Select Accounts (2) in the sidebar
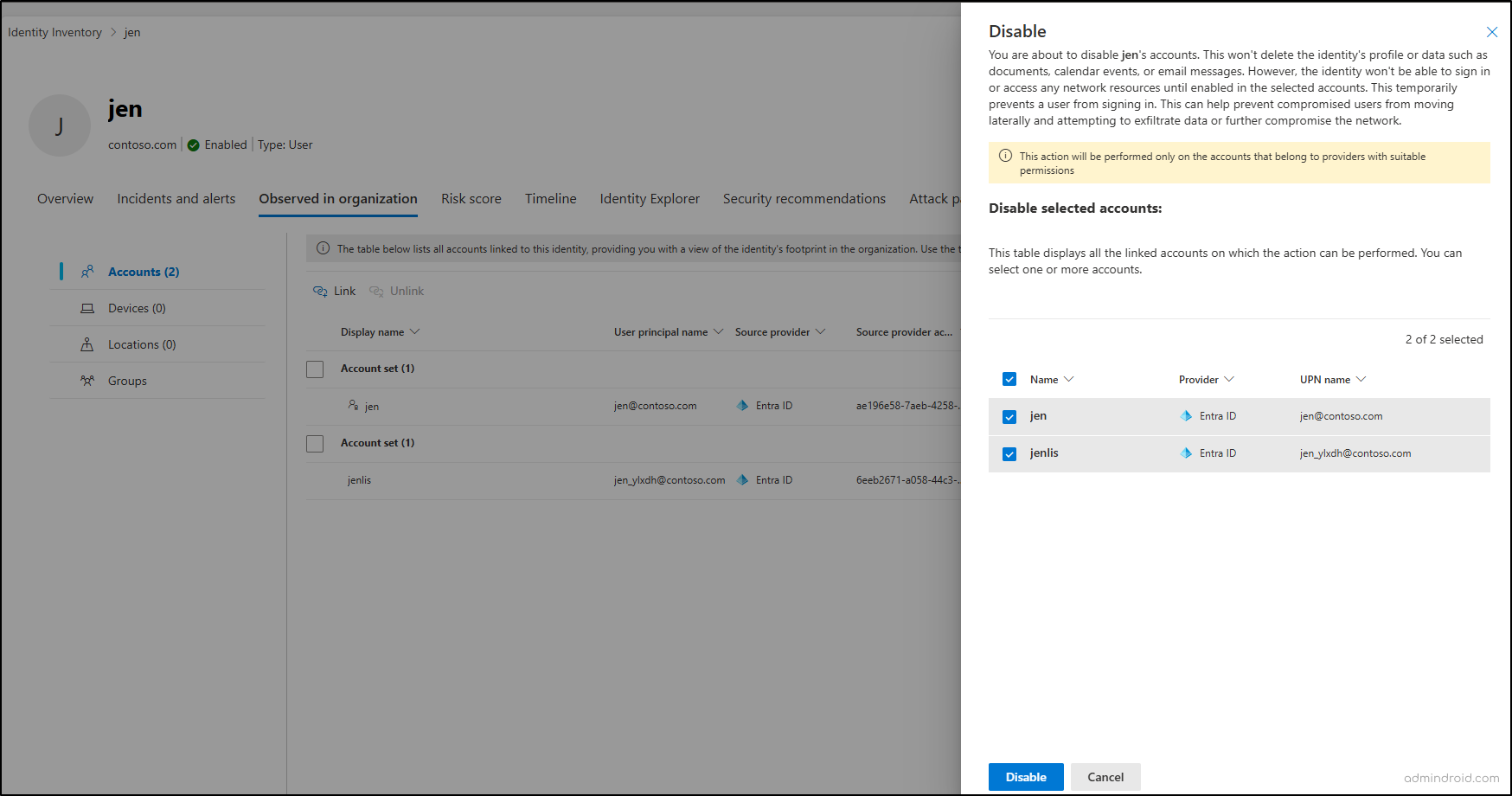The height and width of the screenshot is (796, 1512). pos(144,272)
